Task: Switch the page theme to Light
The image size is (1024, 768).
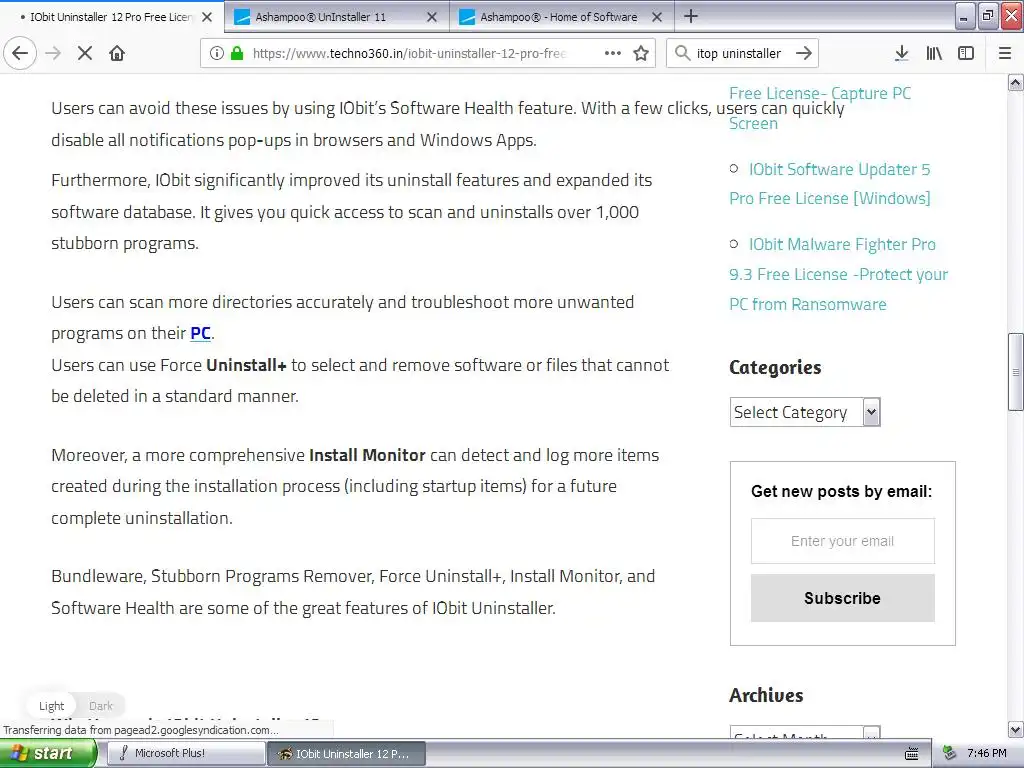Action: (x=52, y=706)
